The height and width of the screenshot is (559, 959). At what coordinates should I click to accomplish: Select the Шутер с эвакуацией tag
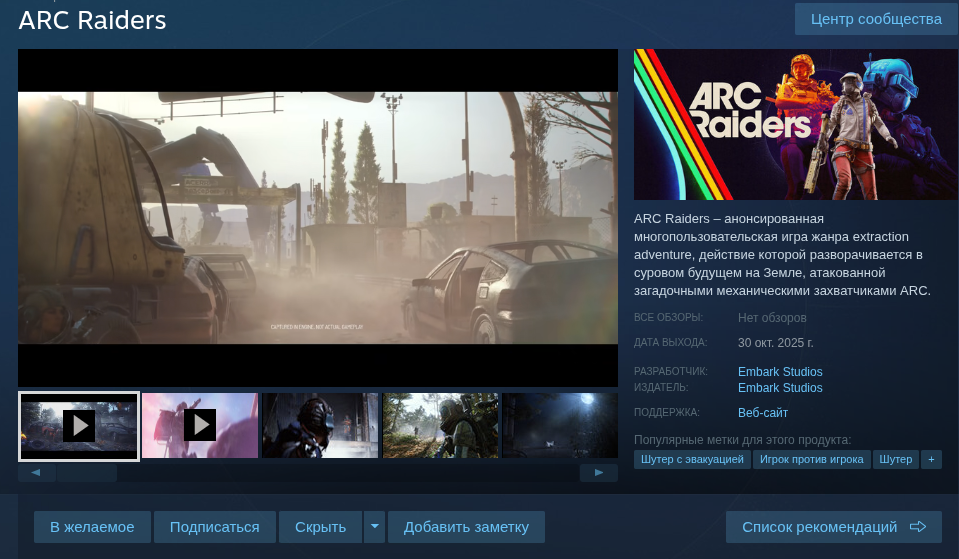[692, 459]
